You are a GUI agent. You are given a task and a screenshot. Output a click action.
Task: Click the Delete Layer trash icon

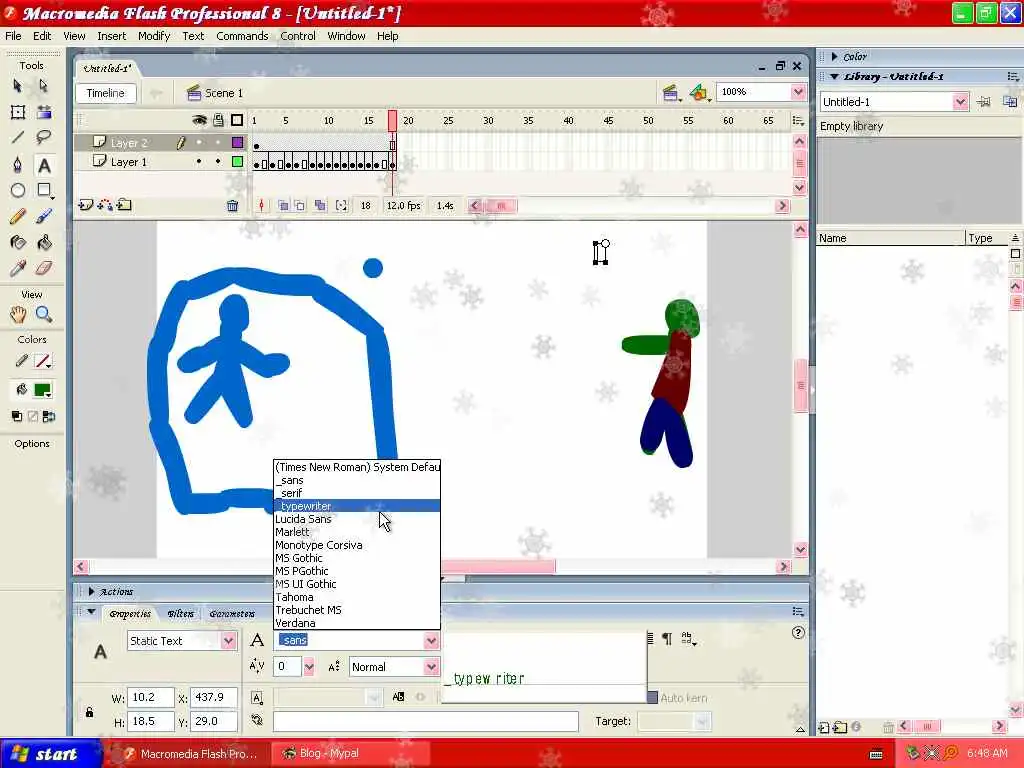232,206
